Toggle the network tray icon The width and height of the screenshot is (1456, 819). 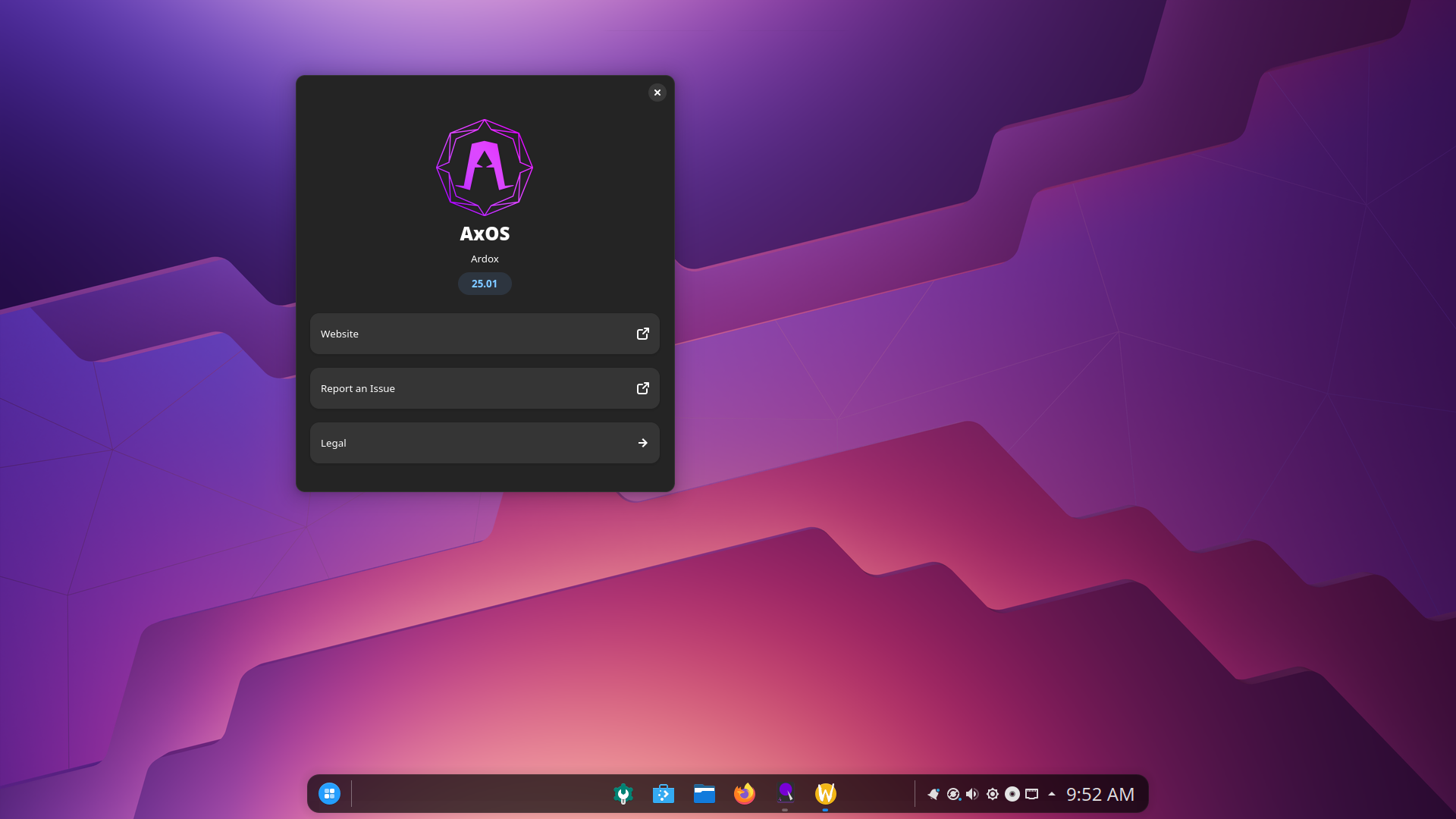coord(1031,794)
